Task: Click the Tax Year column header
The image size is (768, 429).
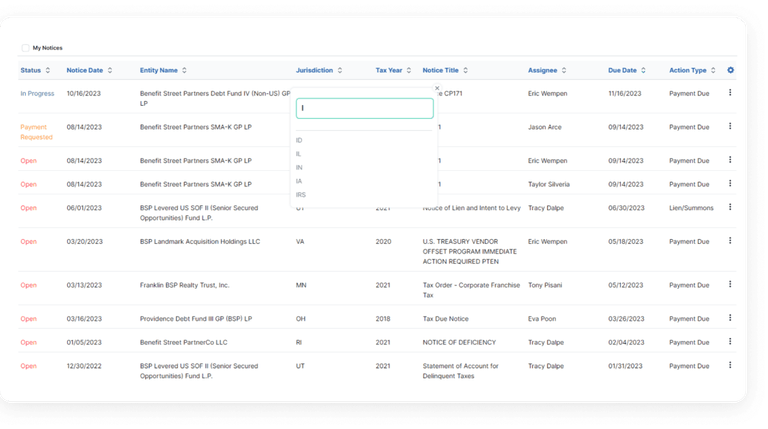Action: (389, 71)
